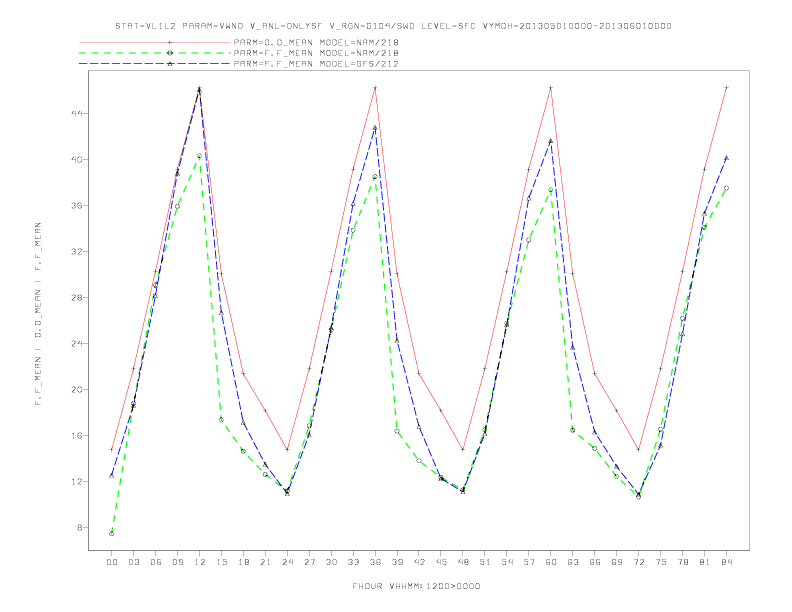Click the chart title starting with STAT=VL1L2

393,26
